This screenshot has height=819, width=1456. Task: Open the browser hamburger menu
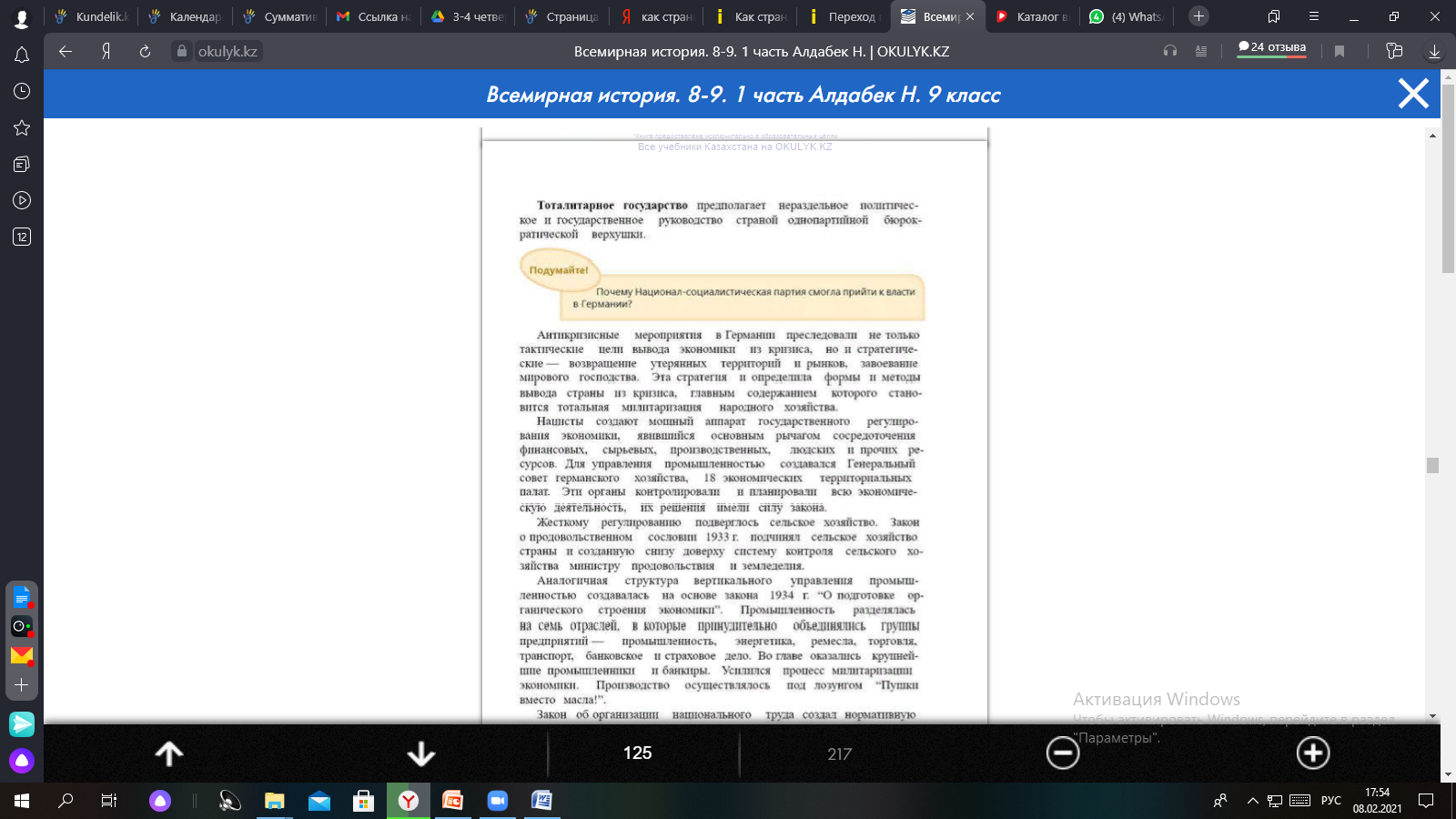pyautogui.click(x=1314, y=16)
